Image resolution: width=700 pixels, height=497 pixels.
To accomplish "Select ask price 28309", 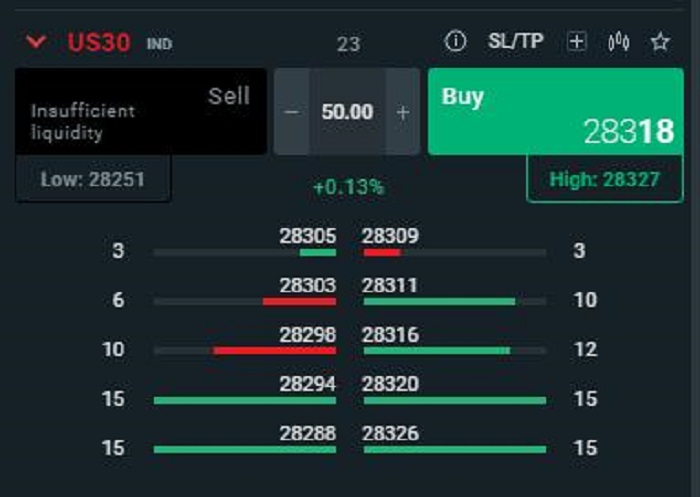I will click(390, 236).
